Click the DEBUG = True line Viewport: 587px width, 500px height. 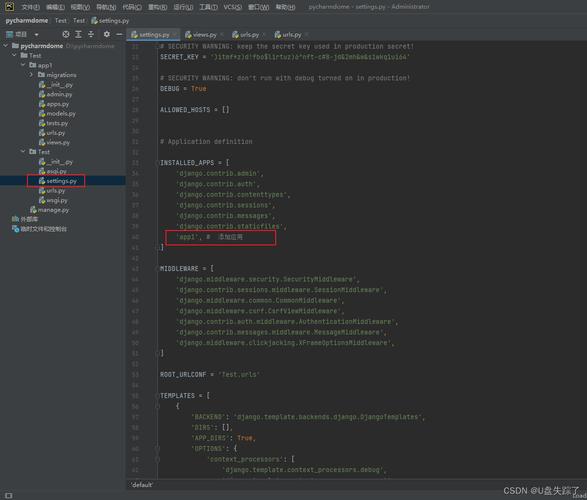coord(183,89)
